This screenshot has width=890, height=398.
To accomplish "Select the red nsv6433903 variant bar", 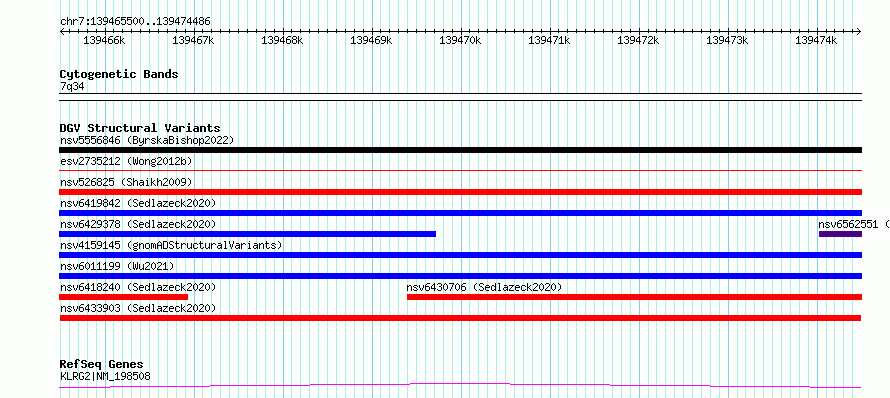I will coord(460,318).
